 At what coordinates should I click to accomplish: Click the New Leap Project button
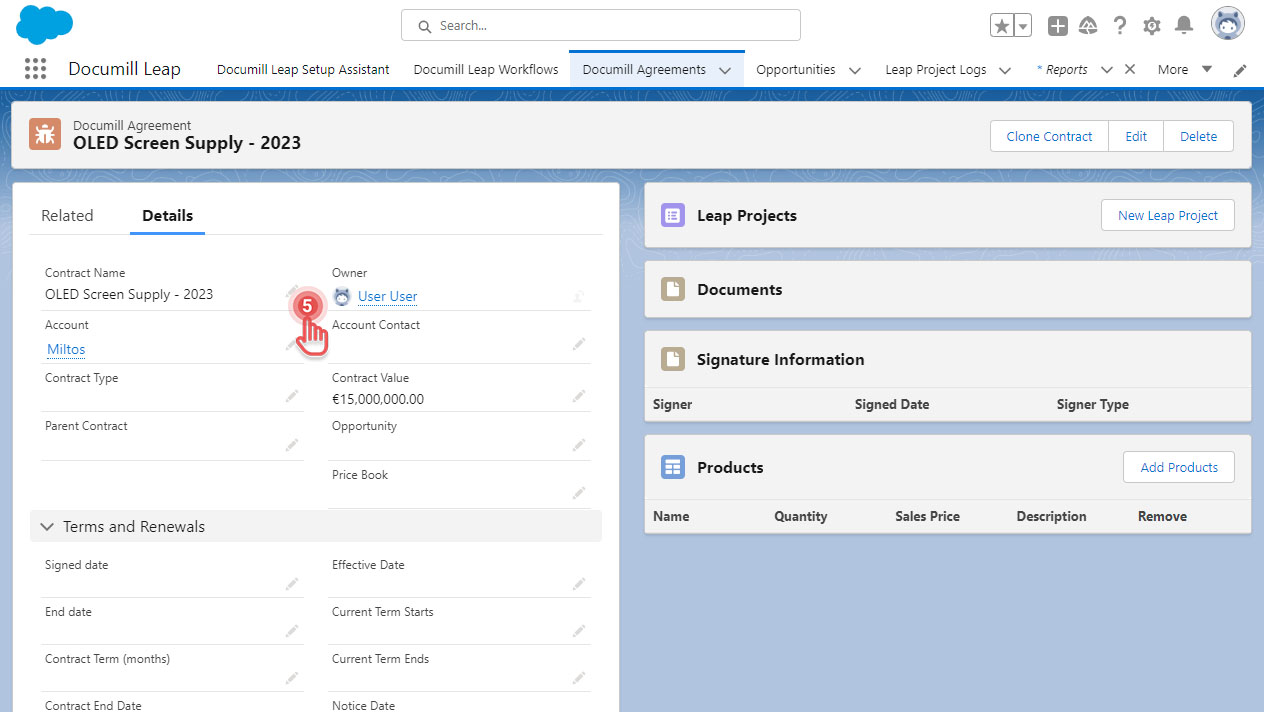pos(1167,215)
